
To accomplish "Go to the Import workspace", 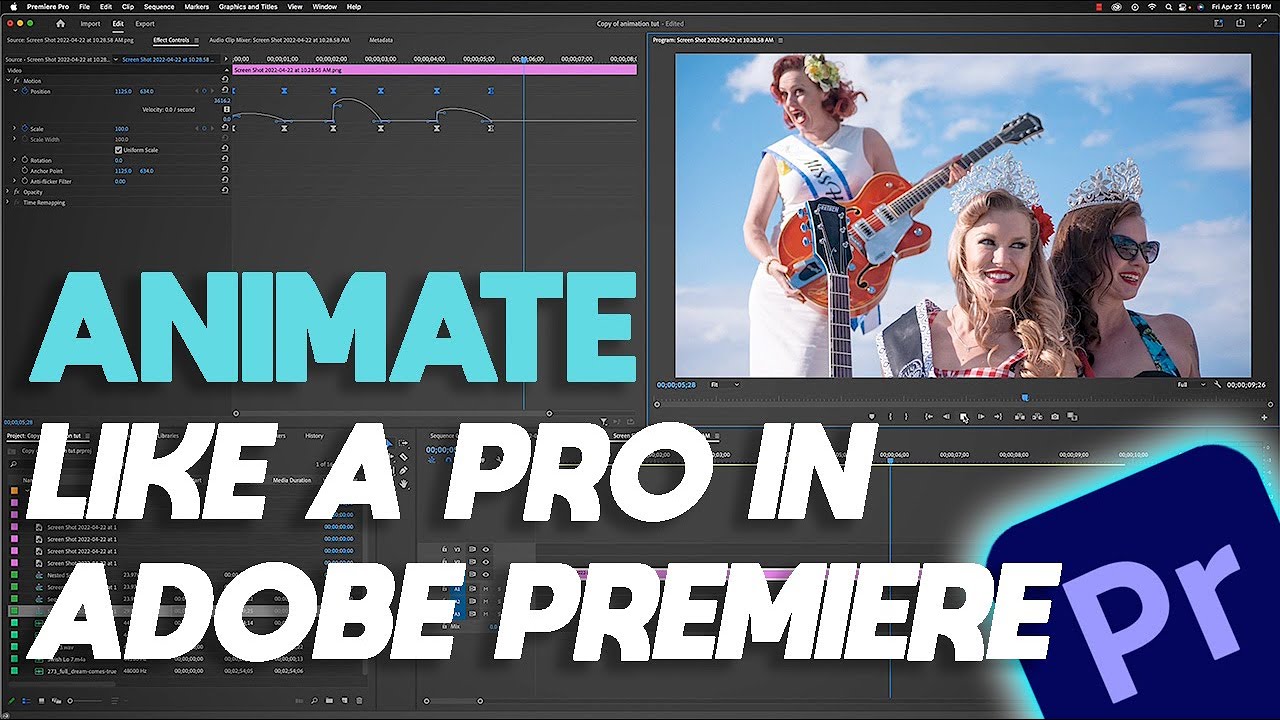I will [90, 23].
